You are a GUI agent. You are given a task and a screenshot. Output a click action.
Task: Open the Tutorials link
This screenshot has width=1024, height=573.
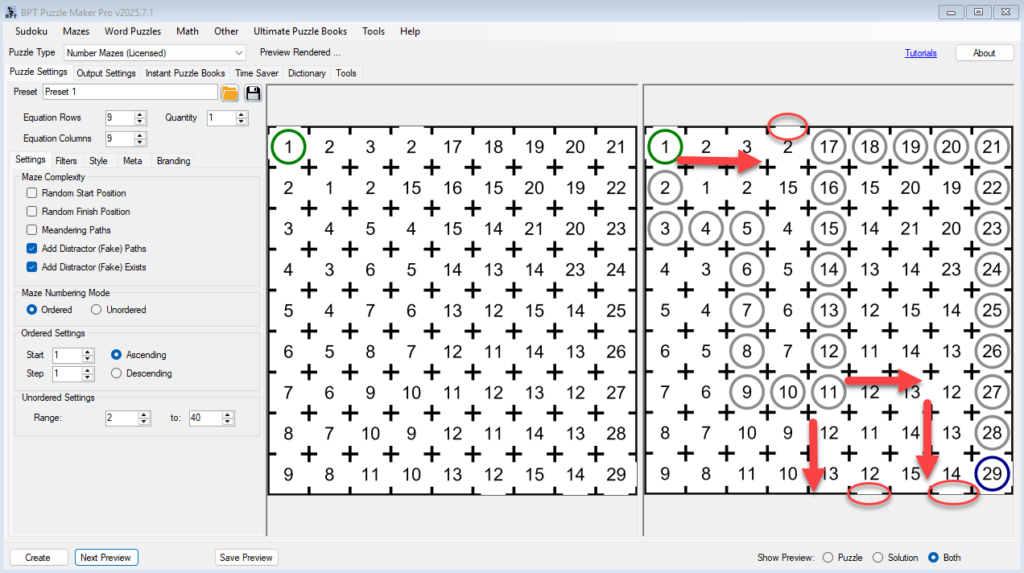point(920,53)
